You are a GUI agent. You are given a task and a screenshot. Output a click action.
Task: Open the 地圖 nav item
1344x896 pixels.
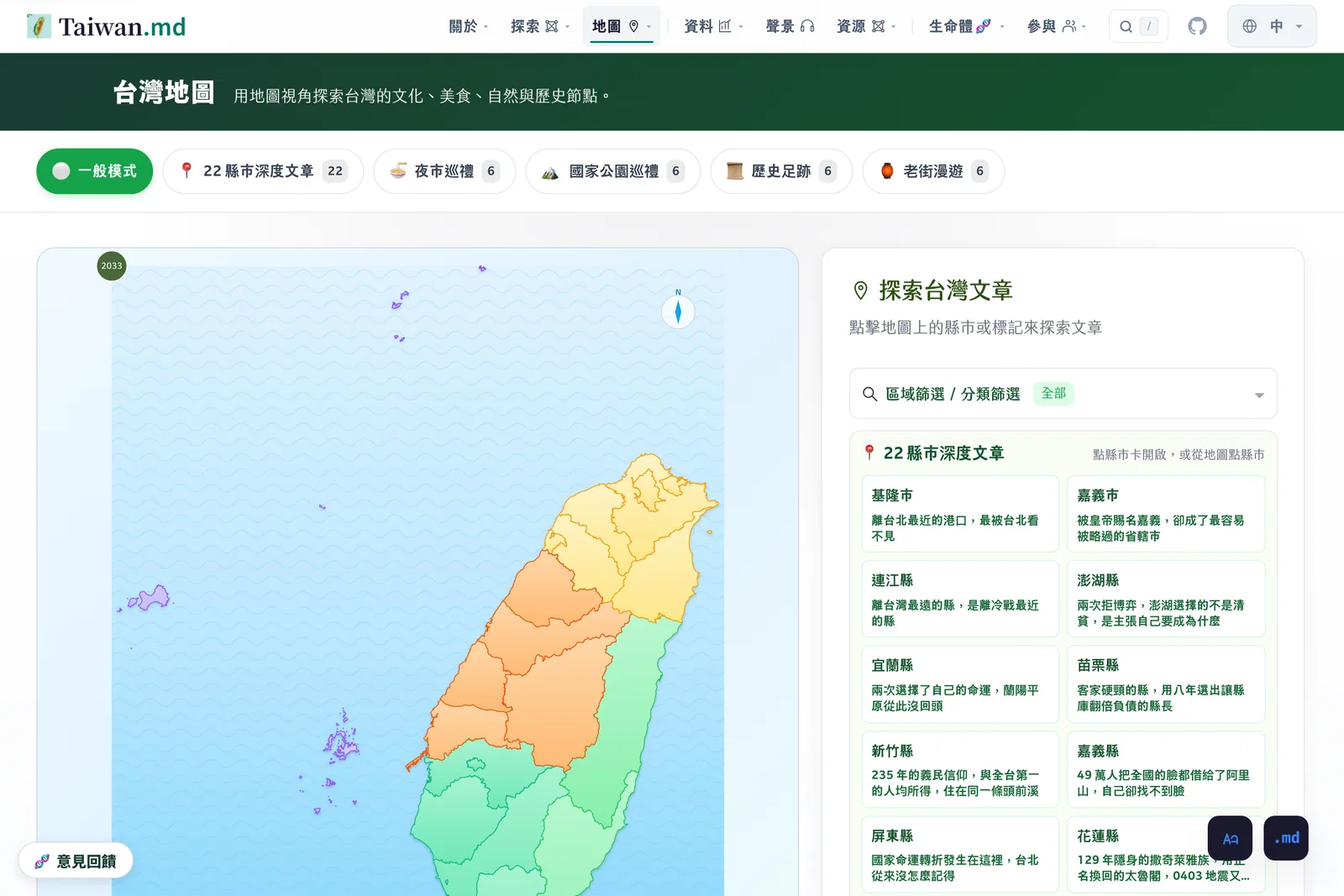[622, 26]
